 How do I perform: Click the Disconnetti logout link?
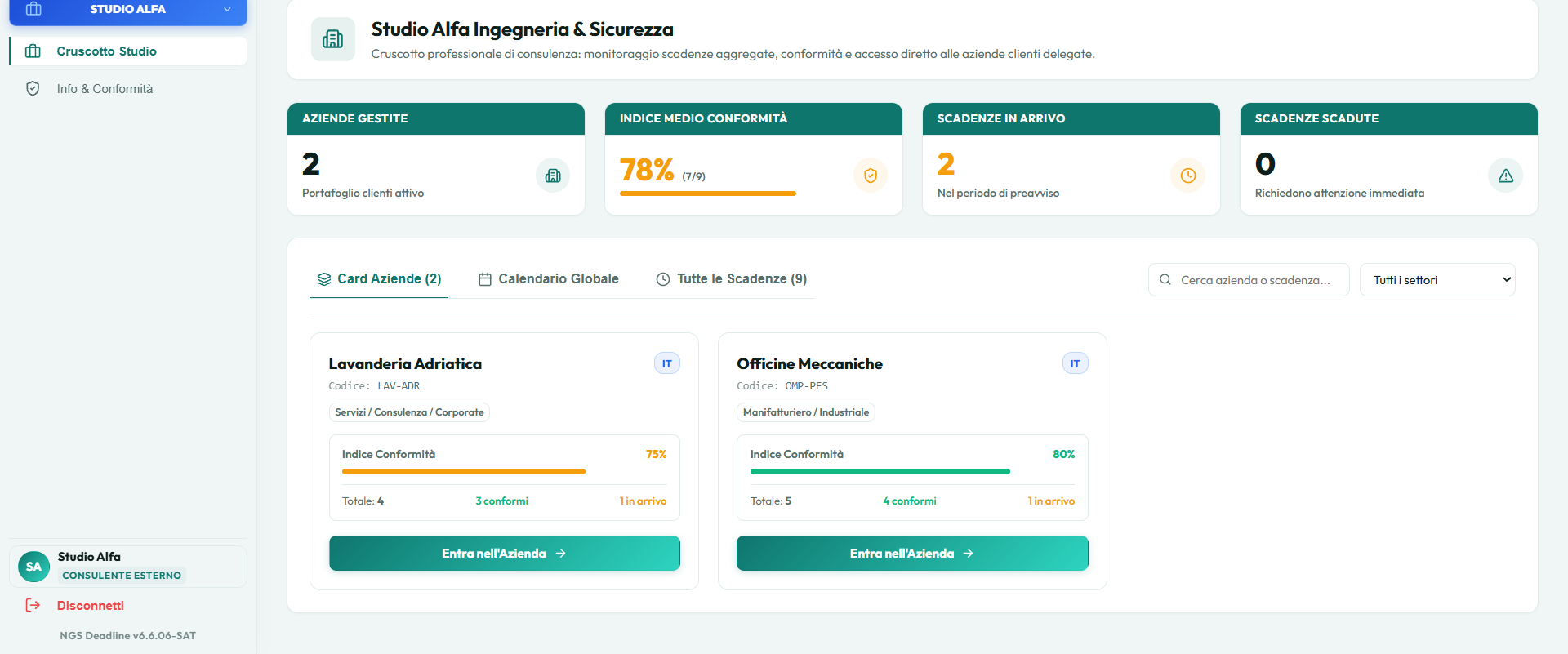pyautogui.click(x=91, y=606)
